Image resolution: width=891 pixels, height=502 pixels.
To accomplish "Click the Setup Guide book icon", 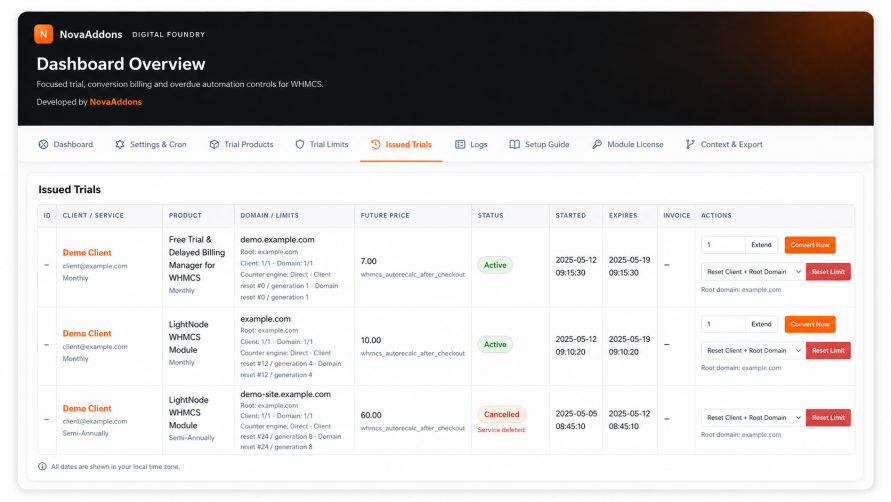I will [x=514, y=144].
